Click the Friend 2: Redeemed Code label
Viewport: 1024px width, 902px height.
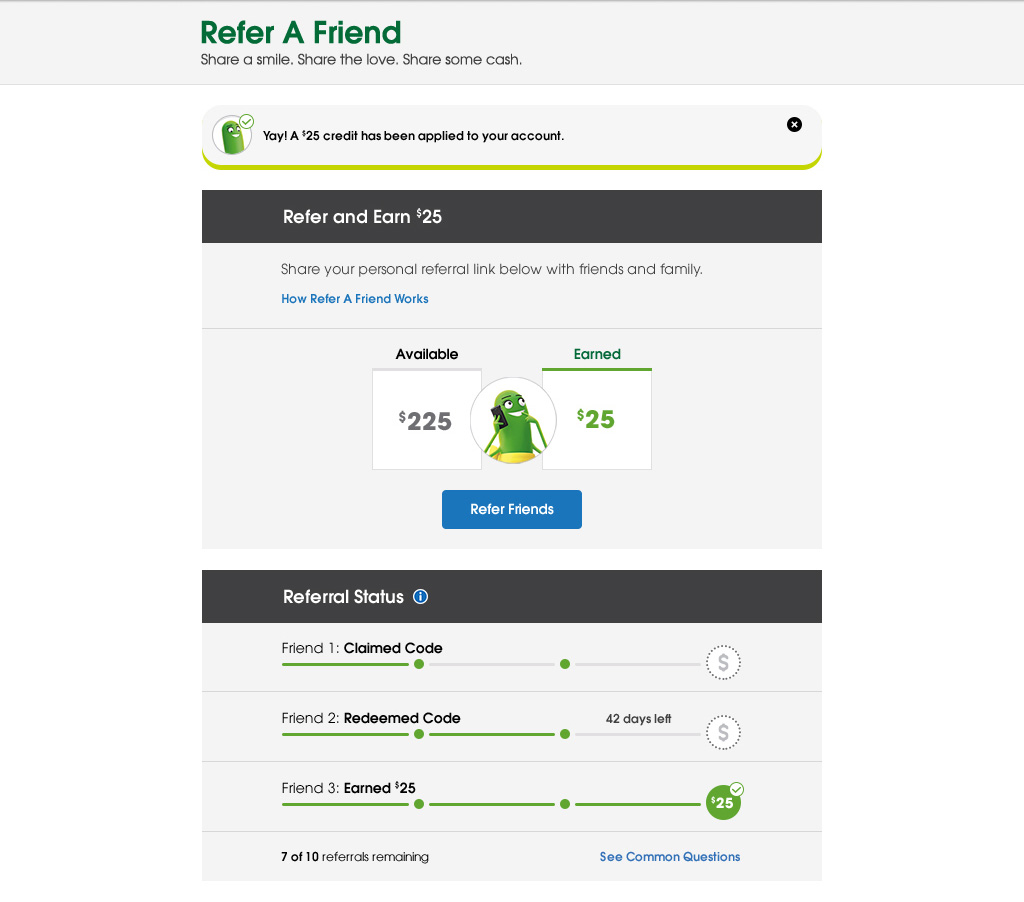(371, 718)
